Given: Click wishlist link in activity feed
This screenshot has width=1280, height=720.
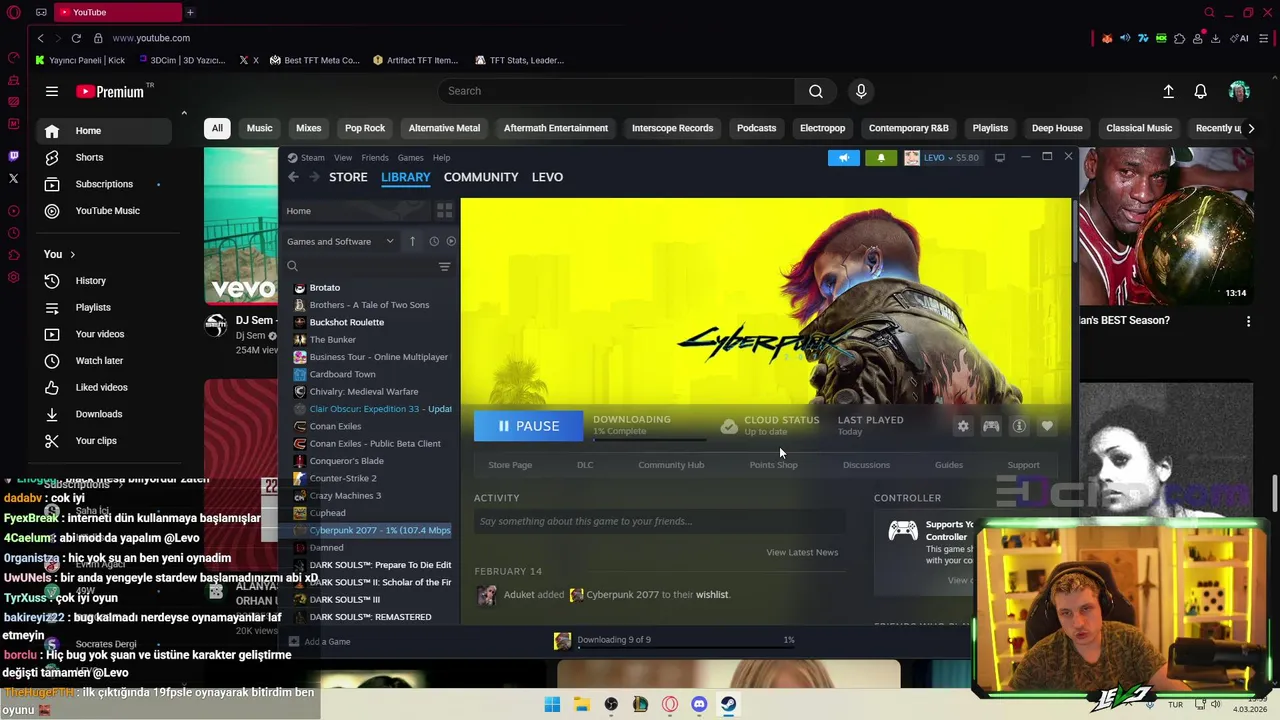Looking at the screenshot, I should point(712,595).
